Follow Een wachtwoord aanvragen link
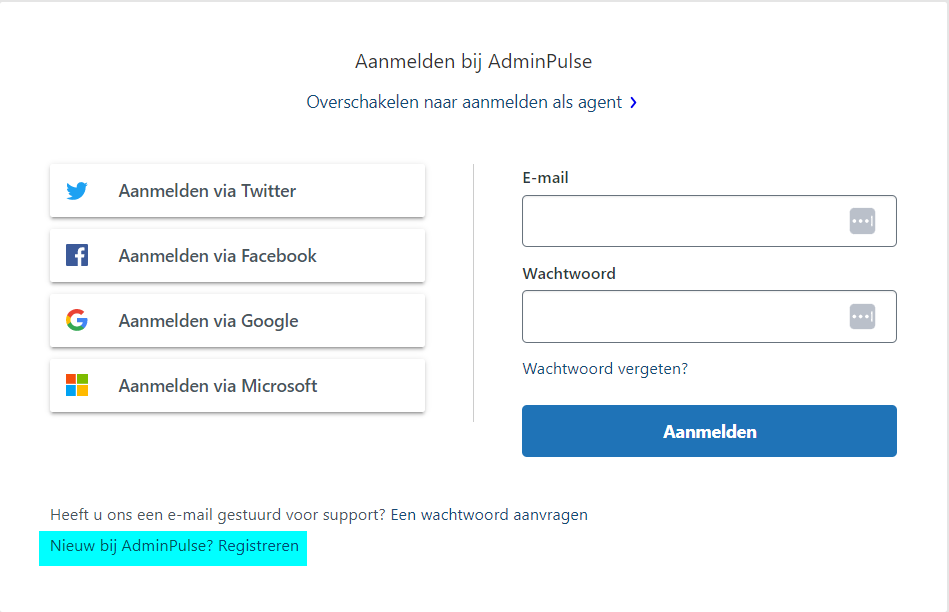The width and height of the screenshot is (949, 612). (x=489, y=515)
